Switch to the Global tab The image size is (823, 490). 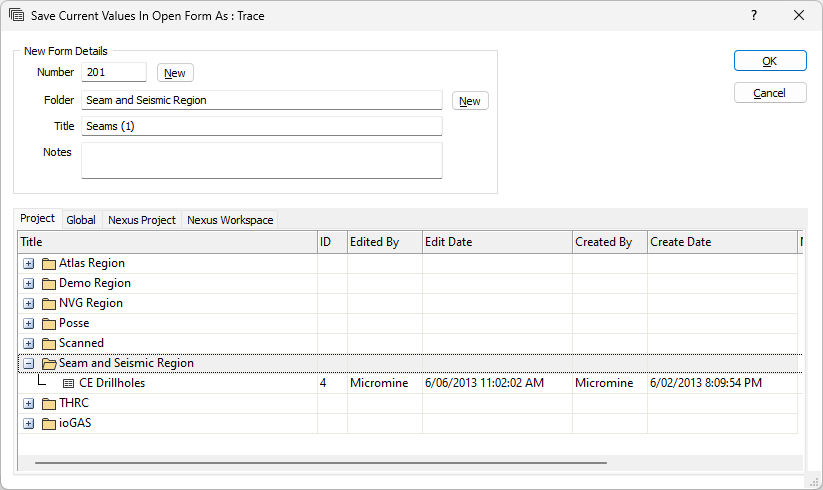pyautogui.click(x=81, y=220)
